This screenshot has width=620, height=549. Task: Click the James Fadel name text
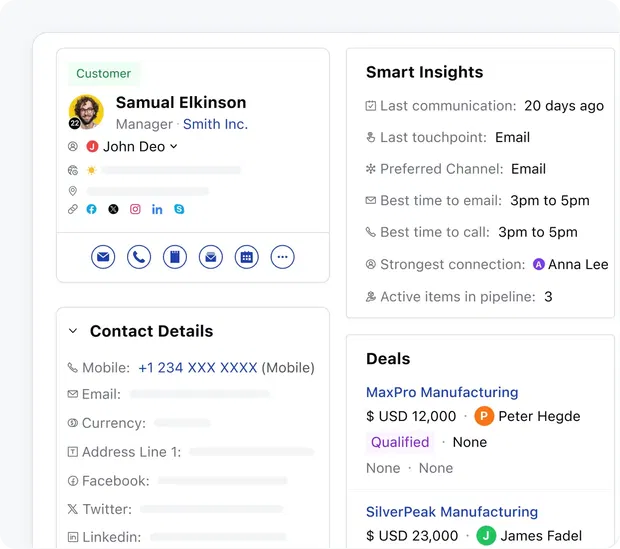tap(541, 536)
